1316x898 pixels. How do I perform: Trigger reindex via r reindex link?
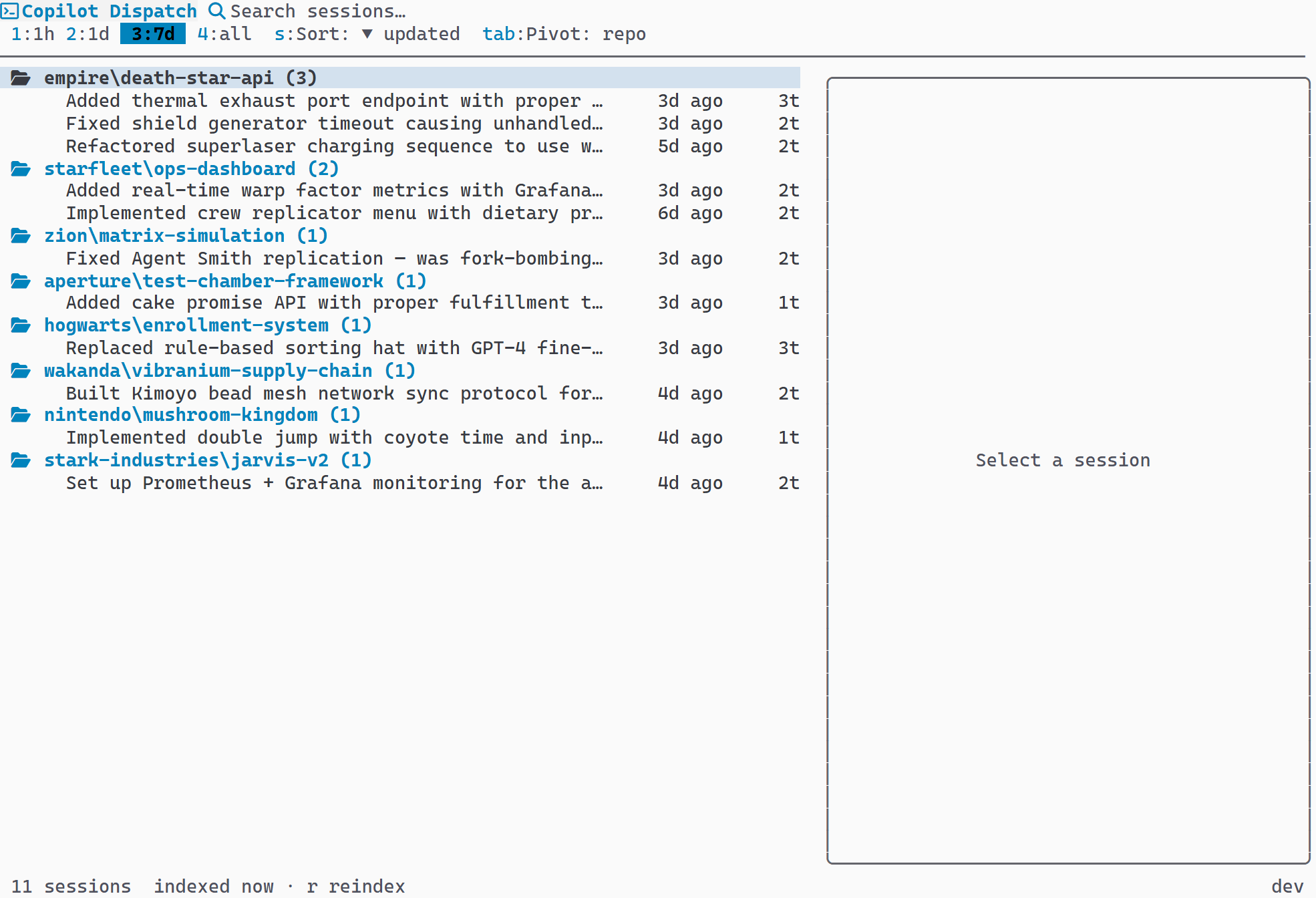pos(356,886)
